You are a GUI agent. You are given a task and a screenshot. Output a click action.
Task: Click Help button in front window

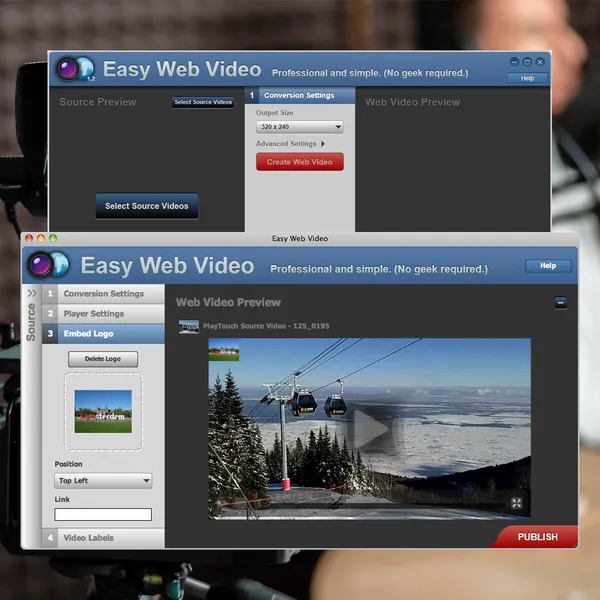548,266
